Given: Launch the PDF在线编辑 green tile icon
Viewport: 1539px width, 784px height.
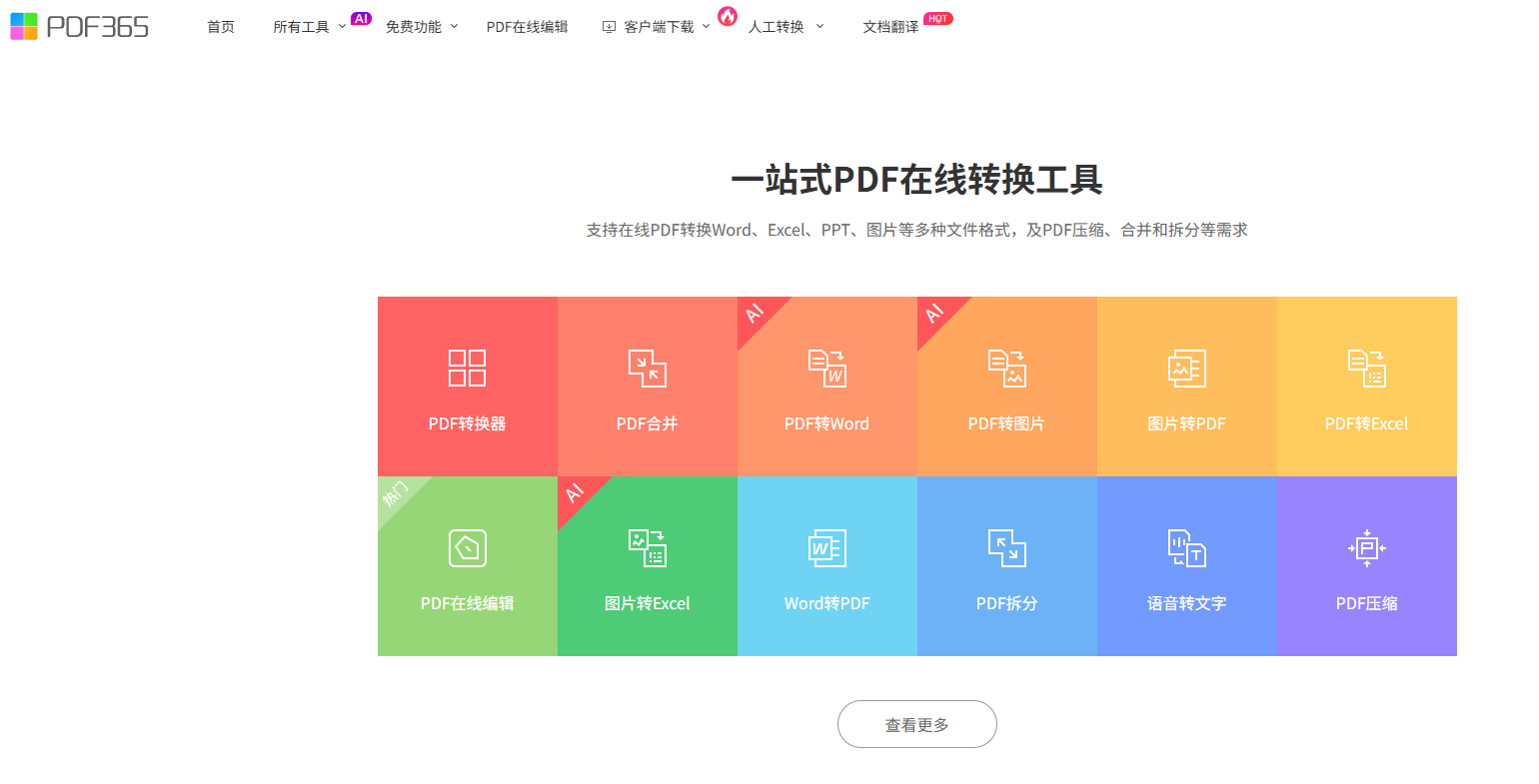Looking at the screenshot, I should tap(467, 547).
